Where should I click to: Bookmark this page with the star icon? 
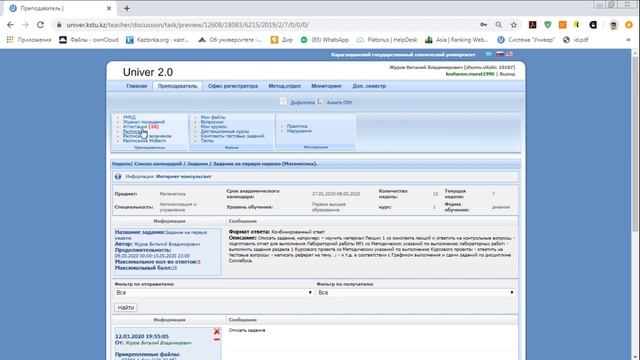pos(514,25)
